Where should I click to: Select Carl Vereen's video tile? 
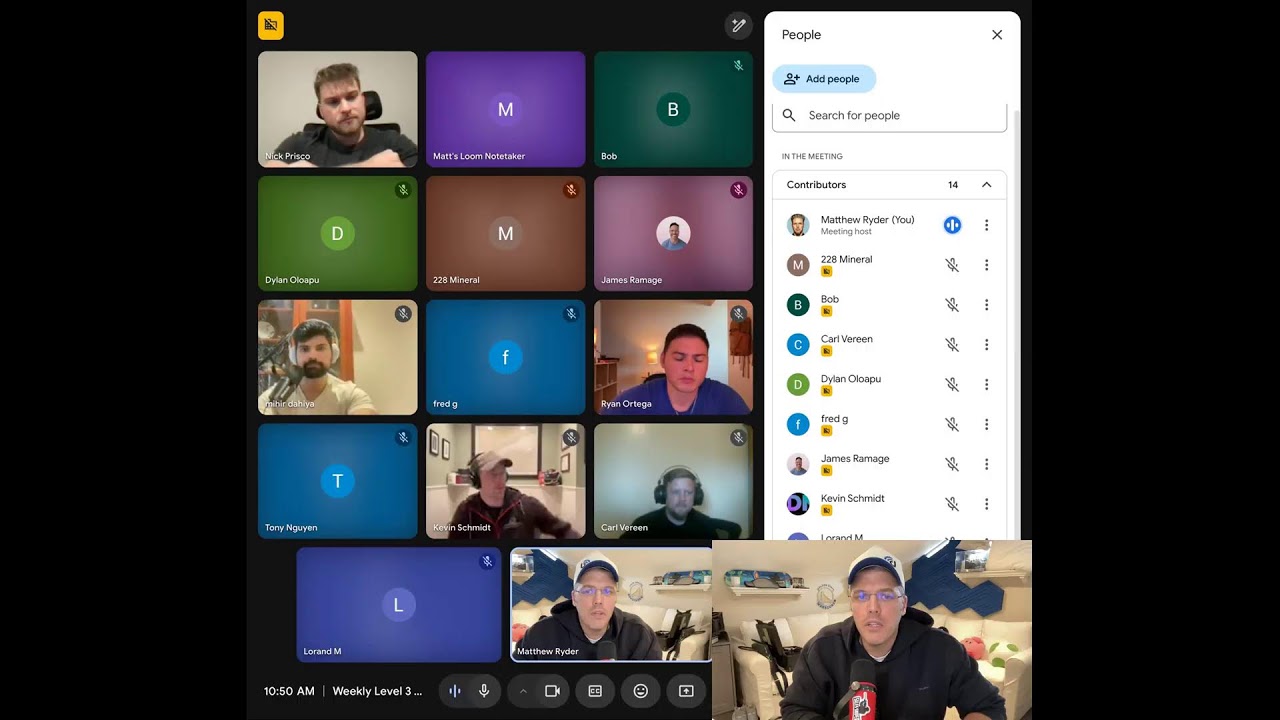(673, 481)
